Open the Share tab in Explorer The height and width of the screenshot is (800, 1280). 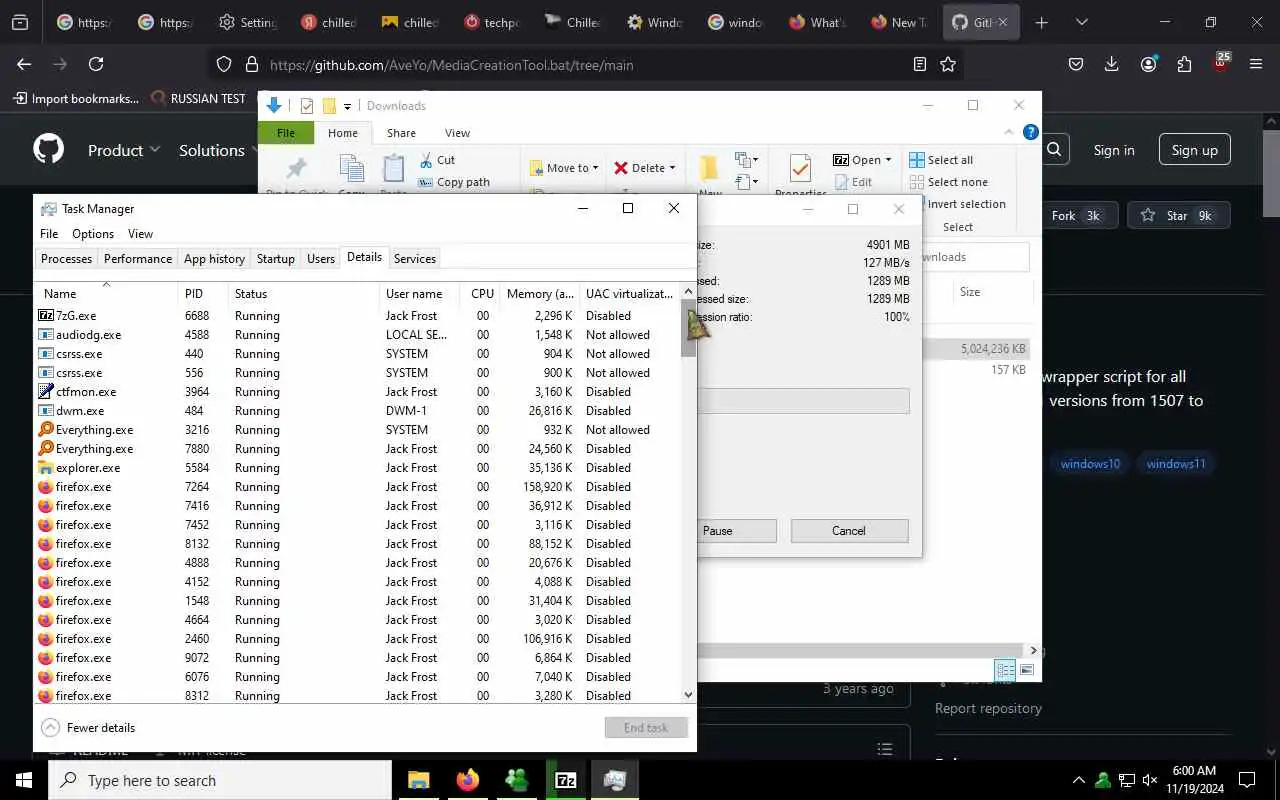pyautogui.click(x=401, y=133)
